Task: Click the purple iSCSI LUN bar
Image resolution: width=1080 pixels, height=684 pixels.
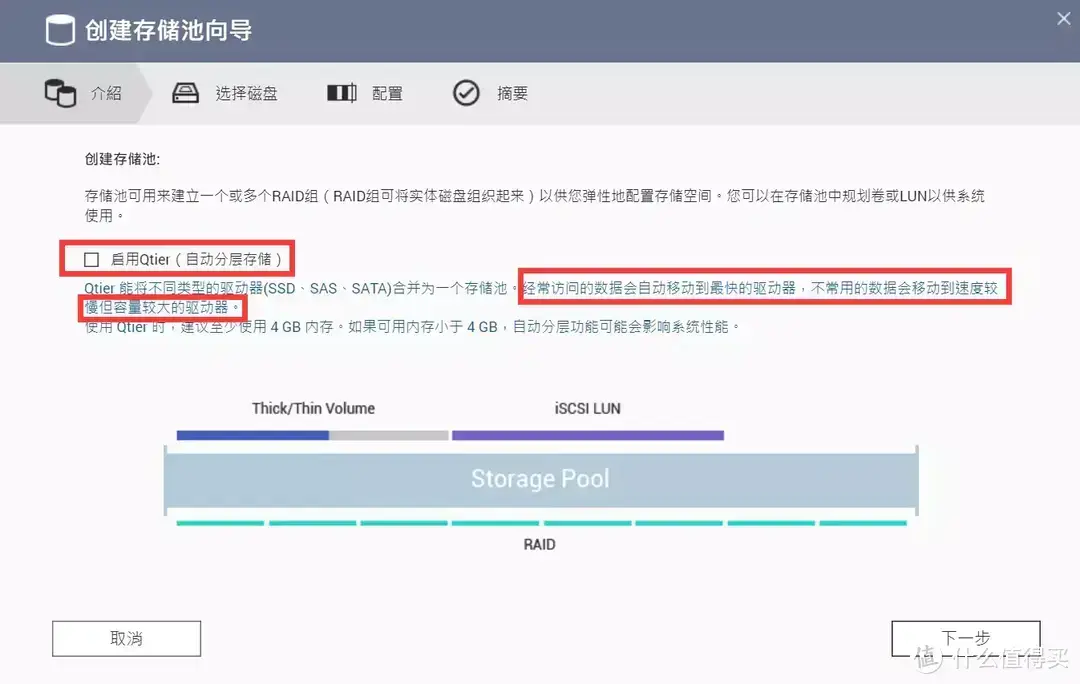Action: tap(588, 434)
